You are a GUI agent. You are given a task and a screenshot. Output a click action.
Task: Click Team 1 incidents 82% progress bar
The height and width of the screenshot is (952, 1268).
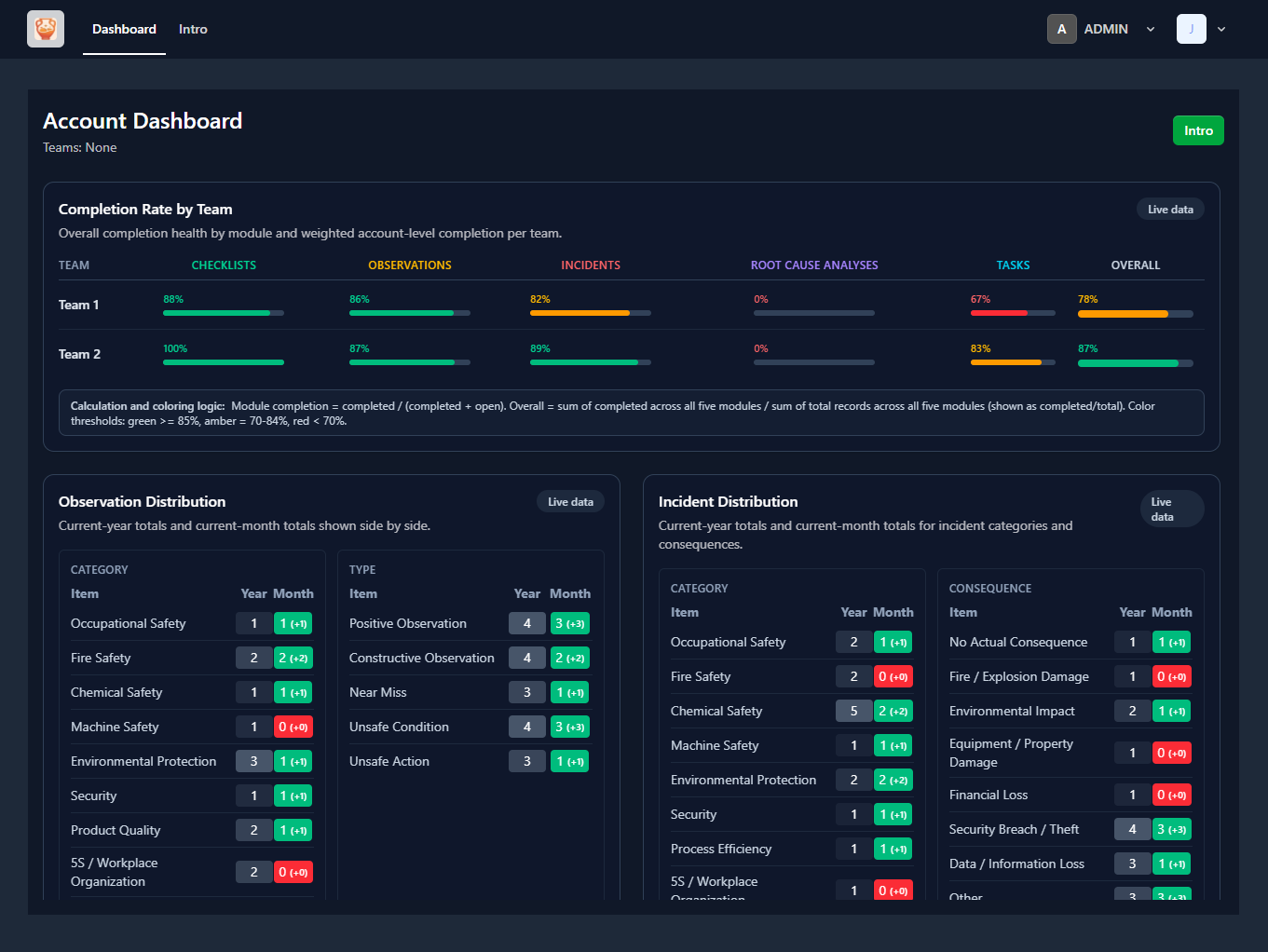coord(591,313)
